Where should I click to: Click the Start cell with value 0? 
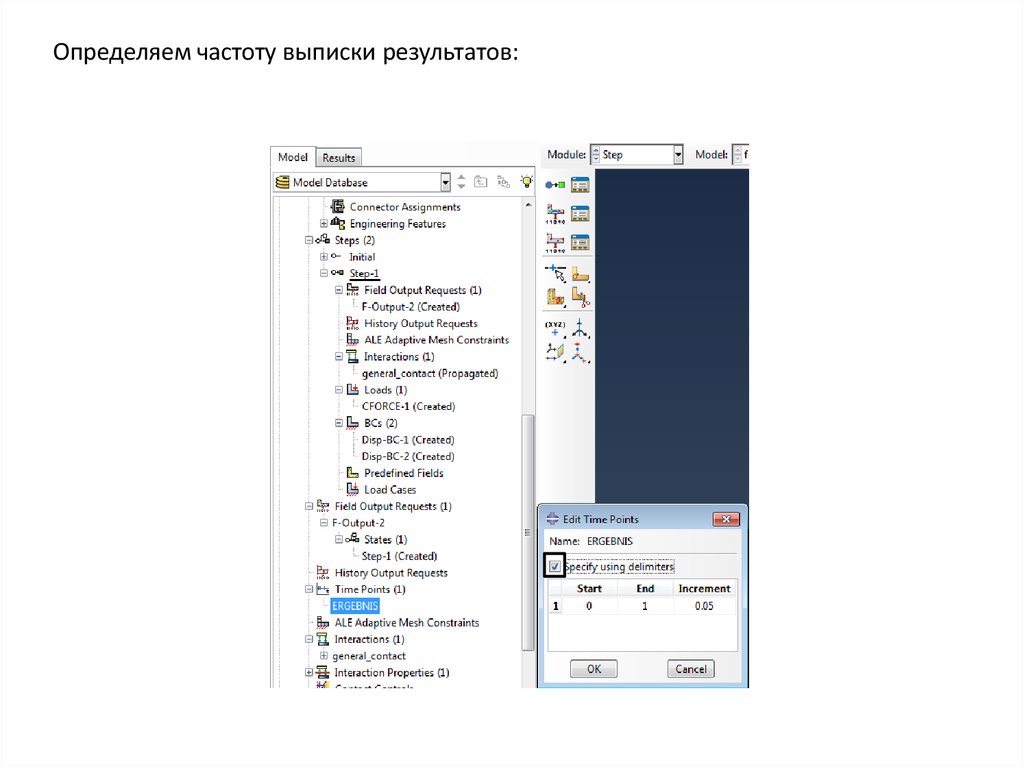click(589, 606)
